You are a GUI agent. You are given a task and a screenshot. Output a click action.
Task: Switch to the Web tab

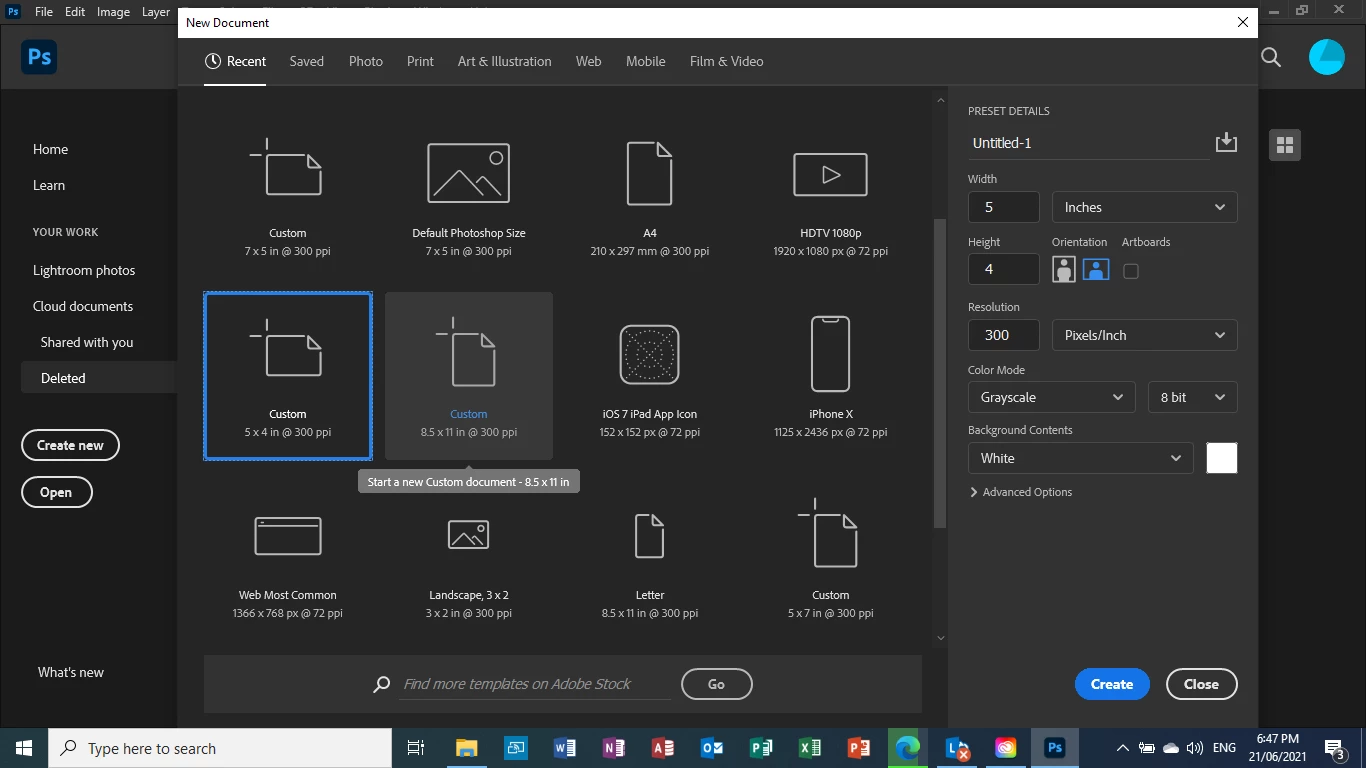[x=589, y=61]
